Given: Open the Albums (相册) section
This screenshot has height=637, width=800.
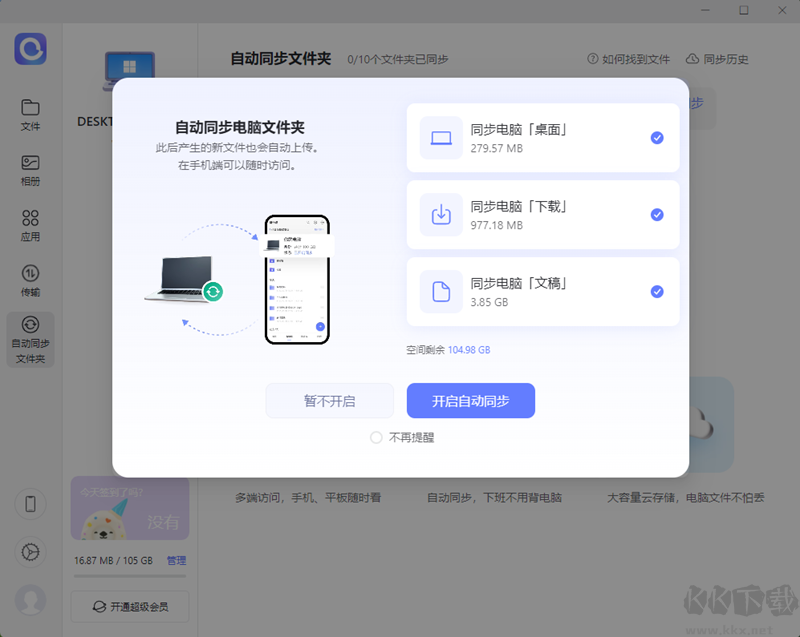Looking at the screenshot, I should tap(30, 170).
